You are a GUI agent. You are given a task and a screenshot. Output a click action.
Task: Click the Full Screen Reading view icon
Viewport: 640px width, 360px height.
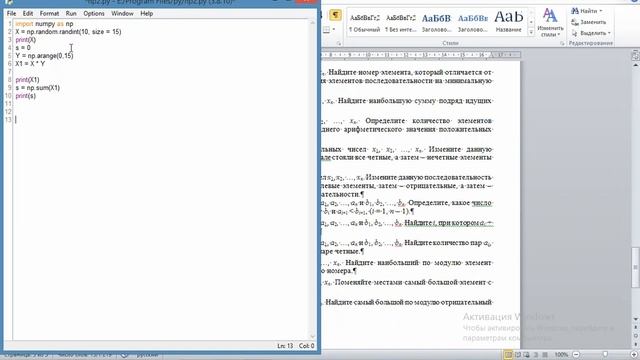pyautogui.click(x=518, y=355)
